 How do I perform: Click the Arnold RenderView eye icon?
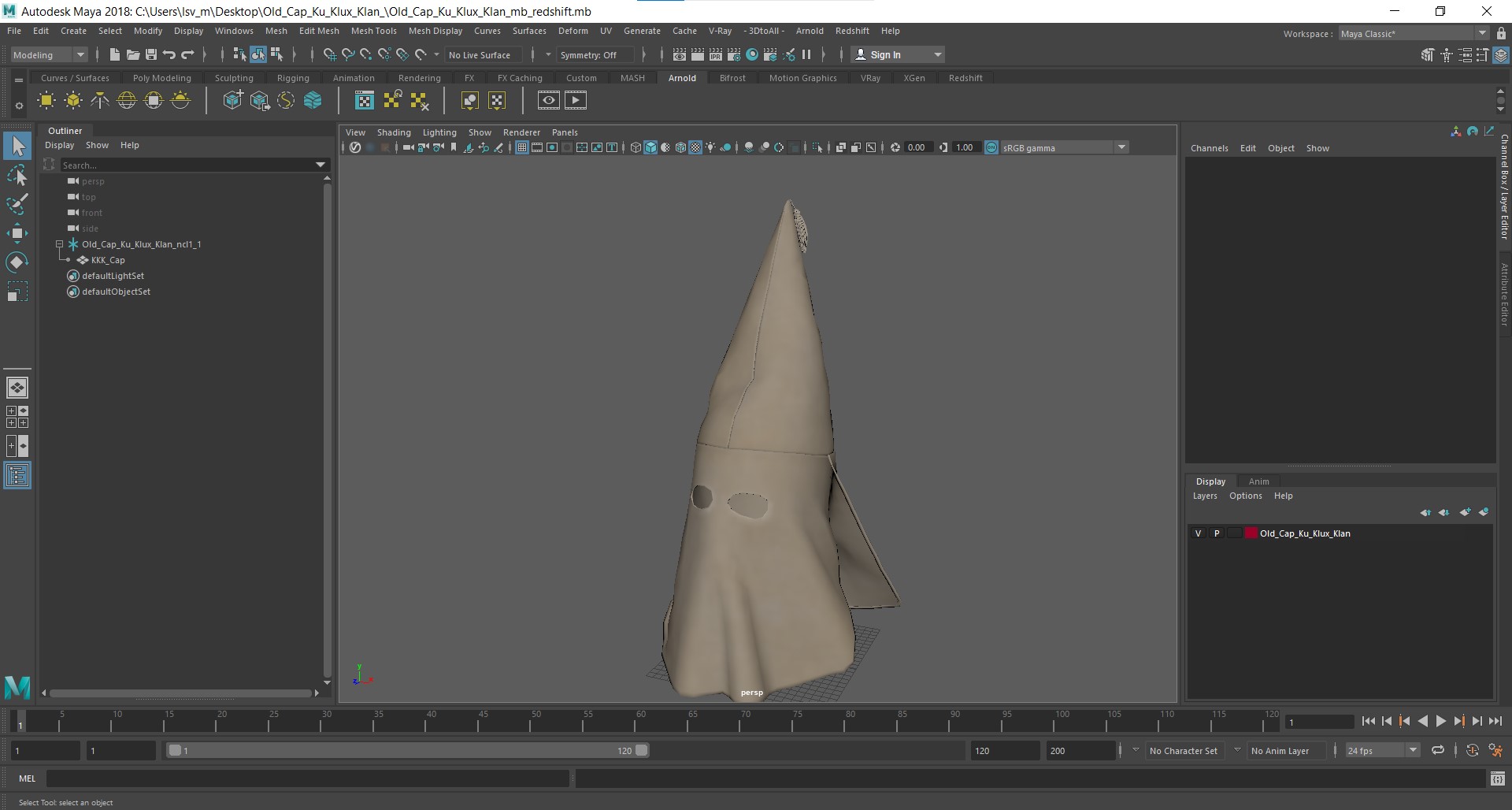pos(549,100)
